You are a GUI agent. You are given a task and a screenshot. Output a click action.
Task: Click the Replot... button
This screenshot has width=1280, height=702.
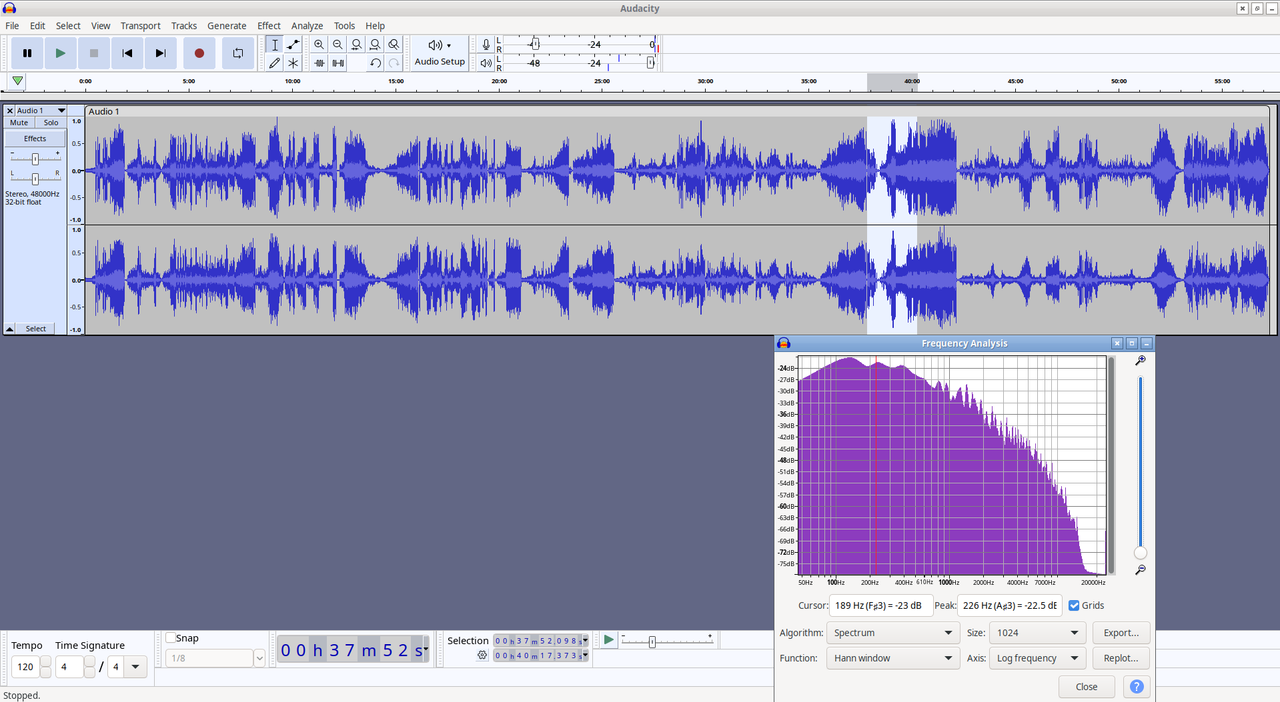[1121, 658]
